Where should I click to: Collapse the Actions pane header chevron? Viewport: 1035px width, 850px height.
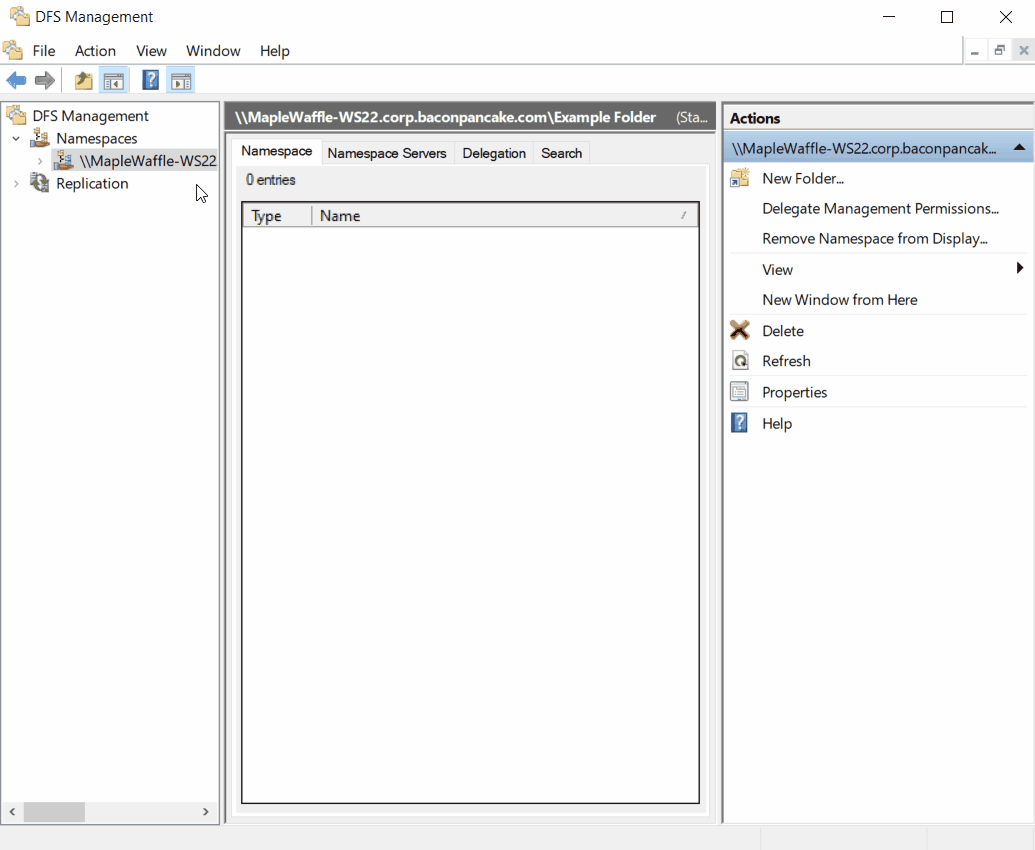[1021, 148]
